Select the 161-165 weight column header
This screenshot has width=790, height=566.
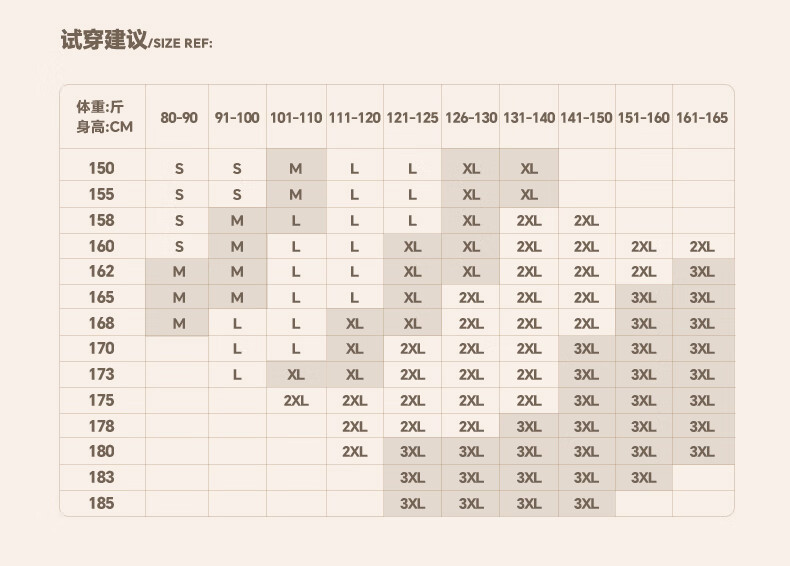pyautogui.click(x=702, y=118)
